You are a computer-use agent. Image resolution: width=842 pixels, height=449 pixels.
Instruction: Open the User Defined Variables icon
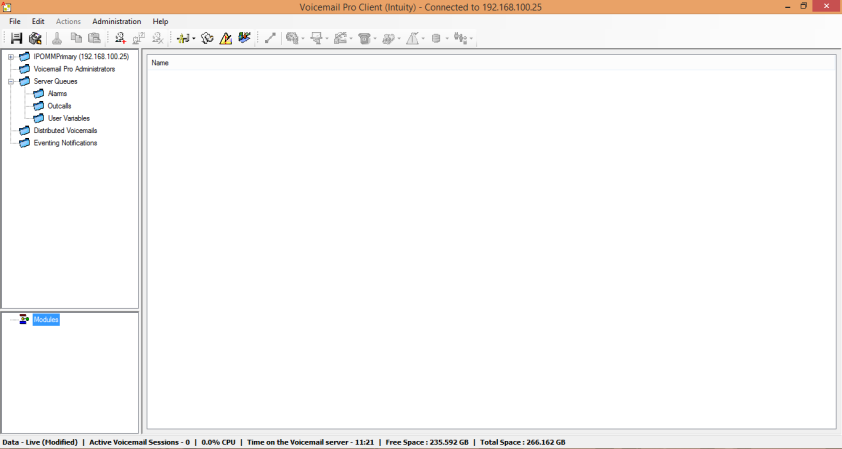(207, 38)
